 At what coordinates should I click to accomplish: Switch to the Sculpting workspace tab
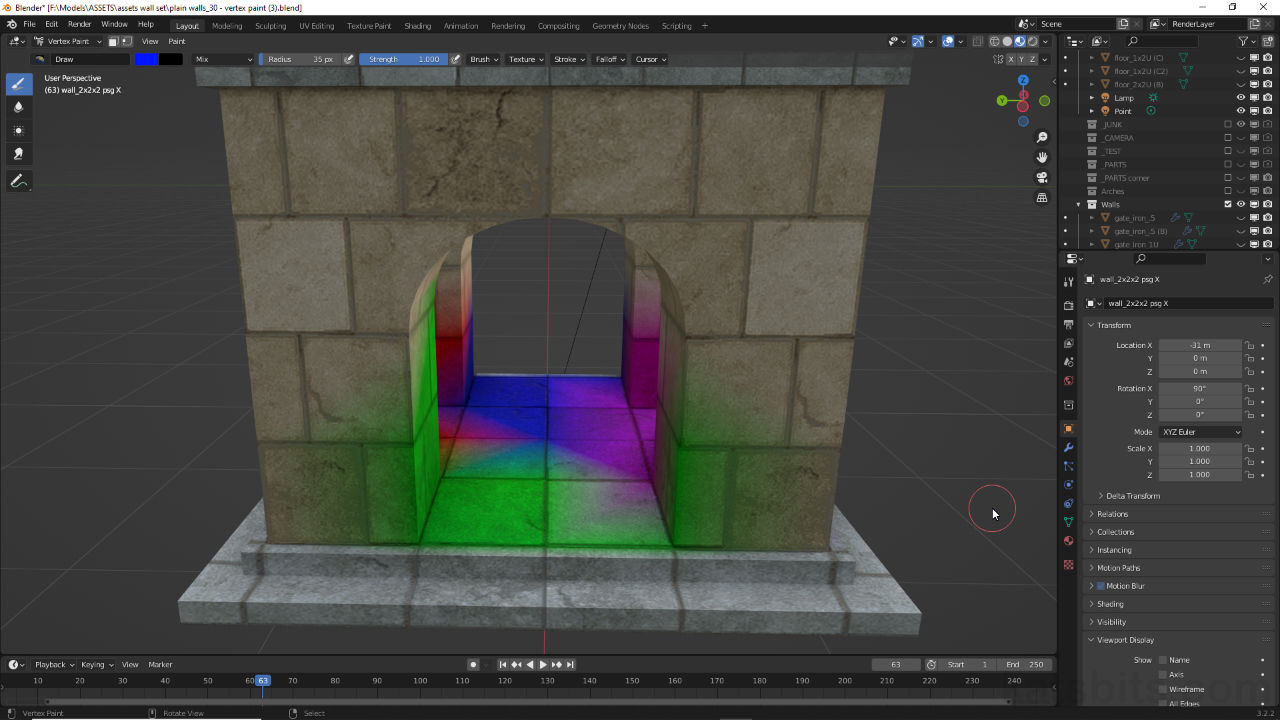[x=270, y=25]
